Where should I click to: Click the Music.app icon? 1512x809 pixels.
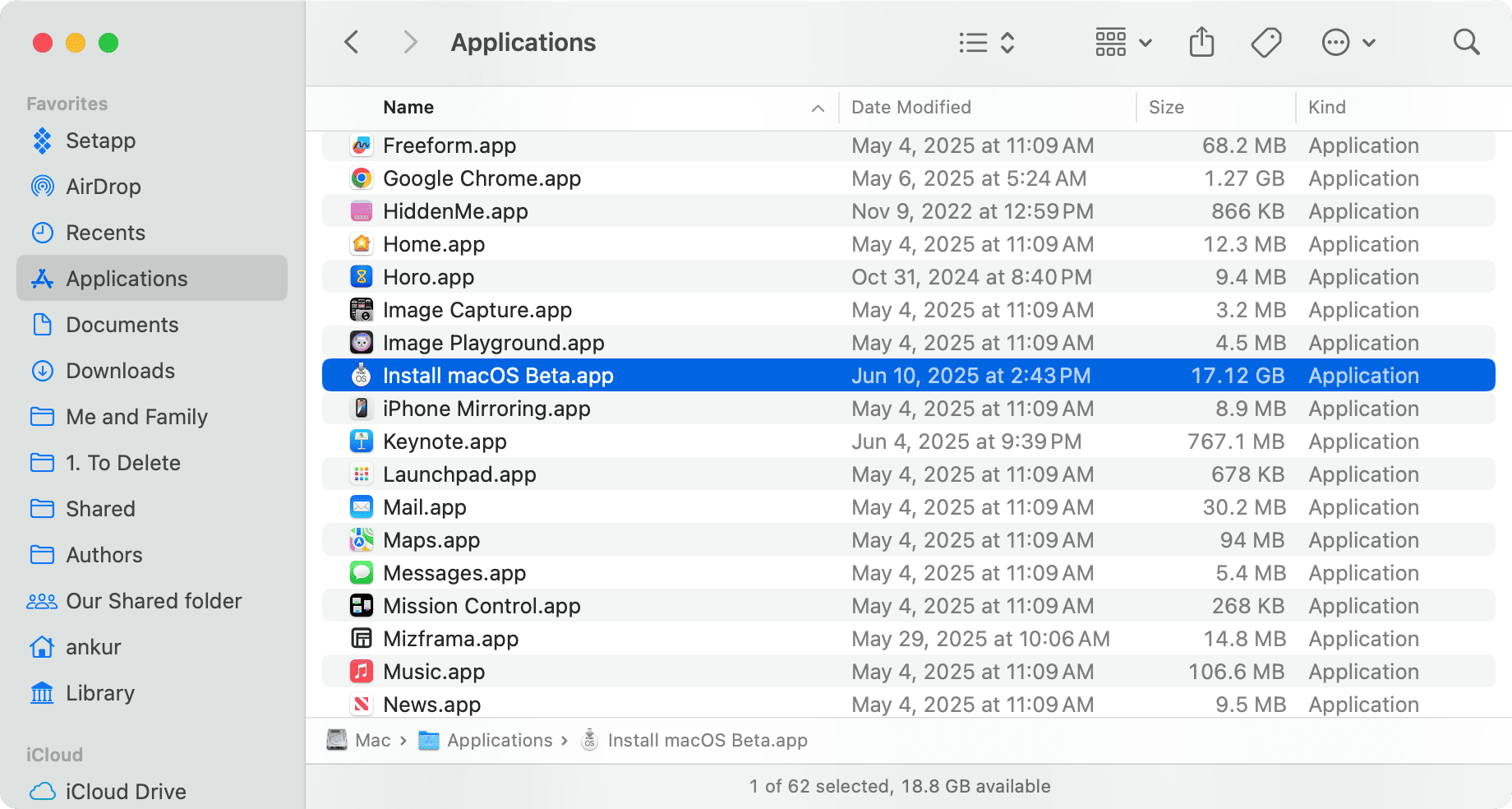(362, 672)
